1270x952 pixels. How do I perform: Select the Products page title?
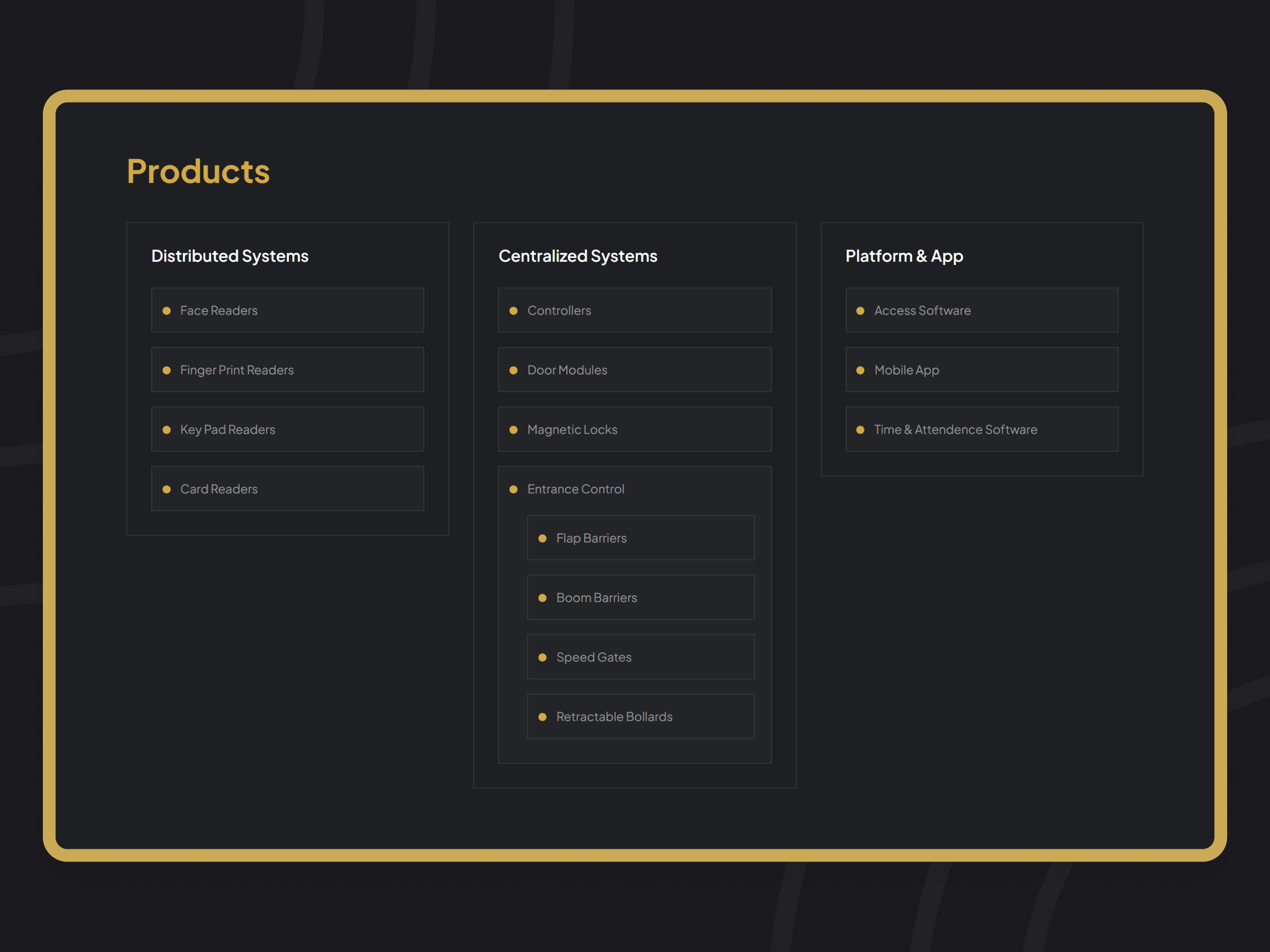tap(198, 170)
